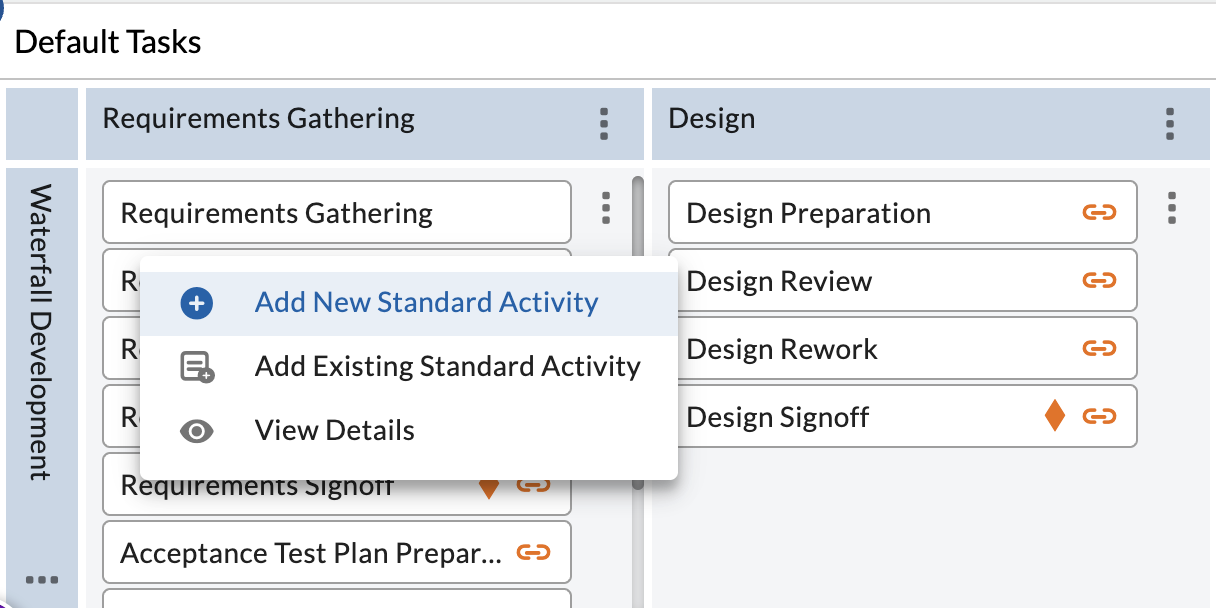
Task: Open Design column header kebab menu
Action: point(1169,122)
